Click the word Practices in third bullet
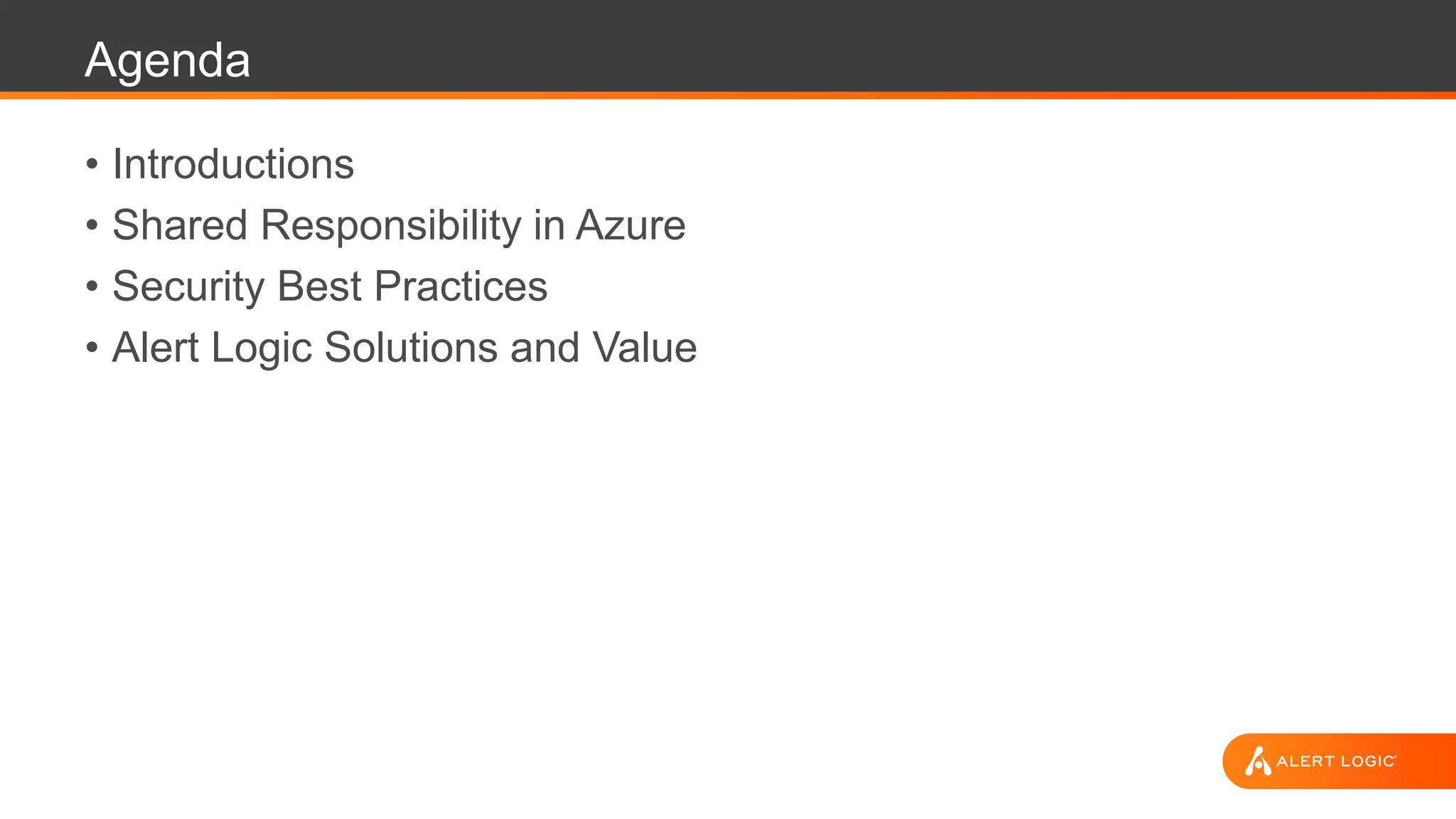This screenshot has height=819, width=1456. pos(461,287)
